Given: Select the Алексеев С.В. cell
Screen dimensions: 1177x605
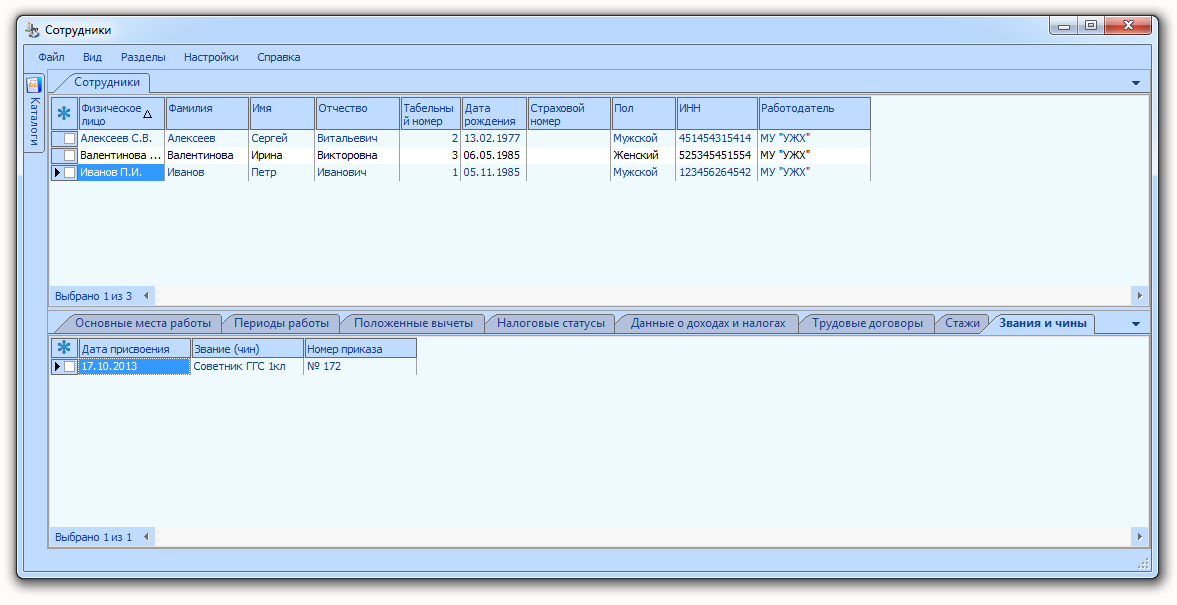Looking at the screenshot, I should [x=122, y=138].
